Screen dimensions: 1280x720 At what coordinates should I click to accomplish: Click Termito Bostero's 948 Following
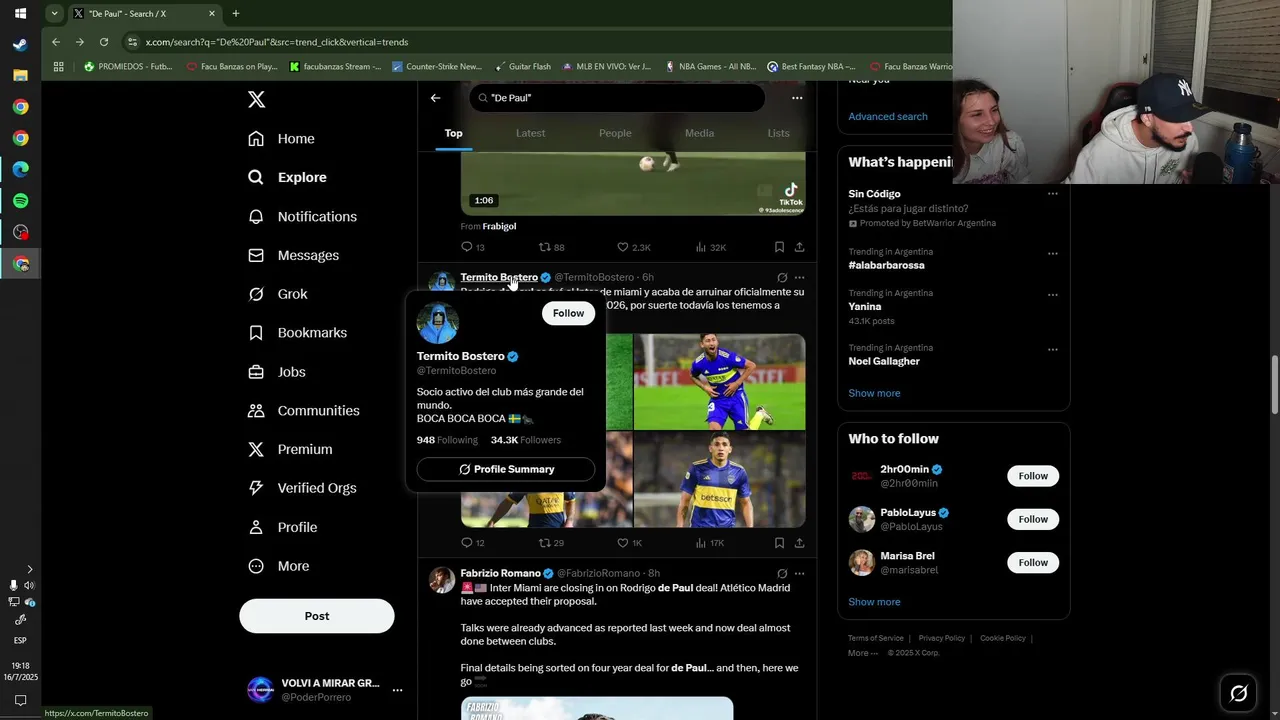(x=447, y=440)
